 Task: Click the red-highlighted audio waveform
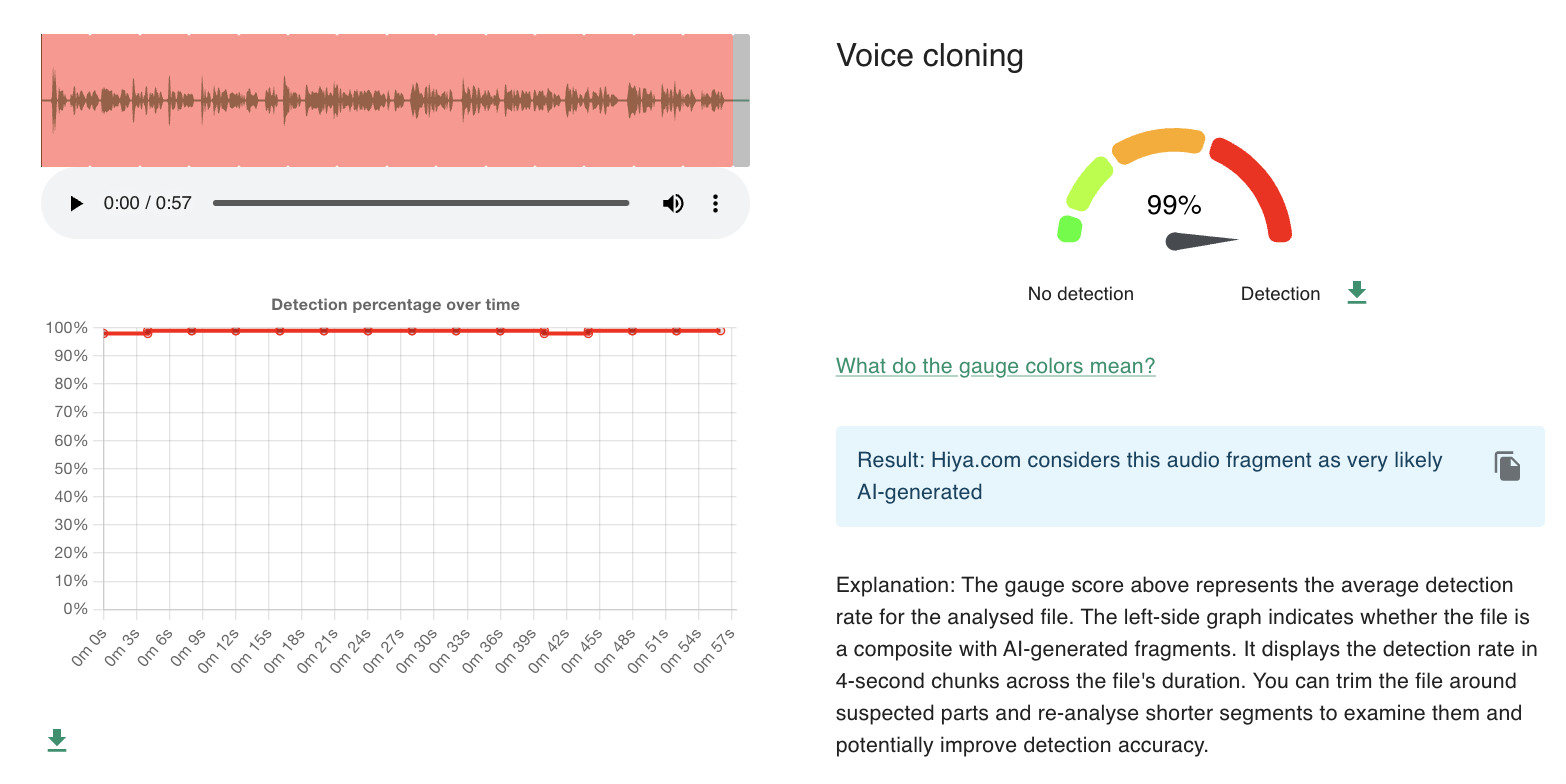(387, 100)
